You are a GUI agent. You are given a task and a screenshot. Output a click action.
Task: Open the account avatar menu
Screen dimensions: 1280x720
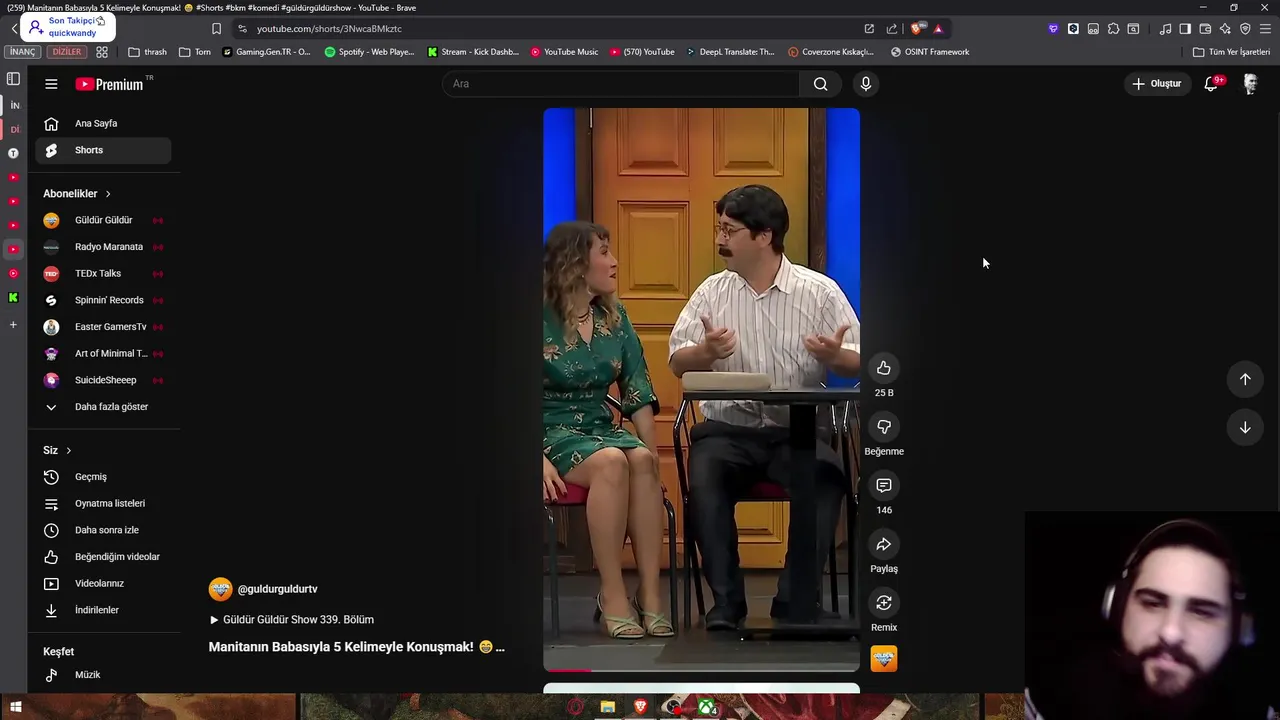tap(1250, 84)
